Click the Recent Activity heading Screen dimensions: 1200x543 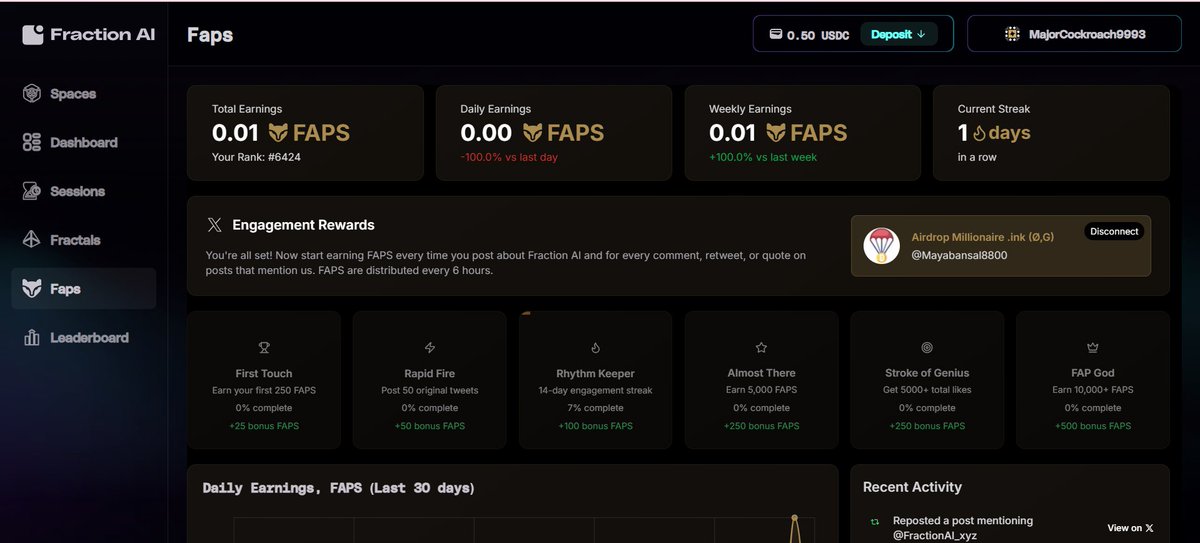click(x=912, y=487)
